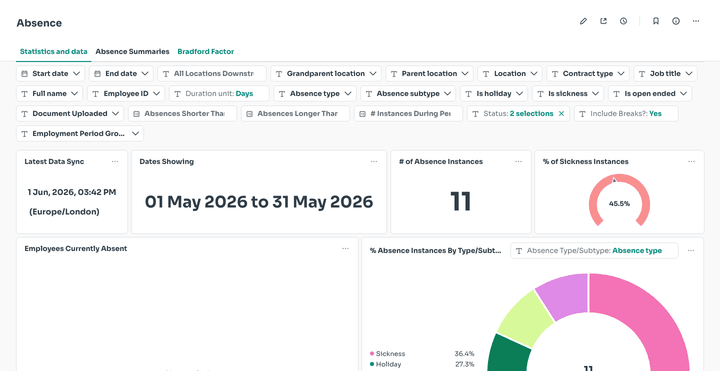Open Parent location dropdown
Viewport: 720px width, 371px height.
pos(429,73)
